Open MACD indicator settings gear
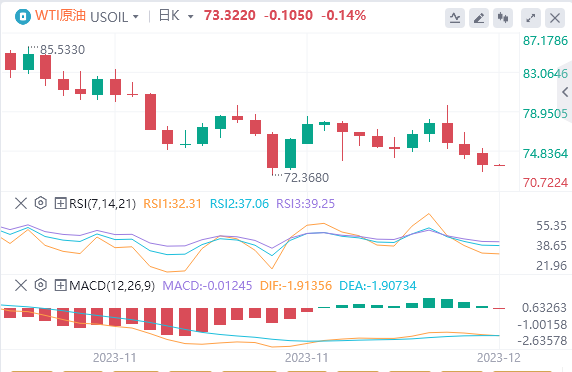Viewport: 572px width, 372px height. click(x=40, y=285)
